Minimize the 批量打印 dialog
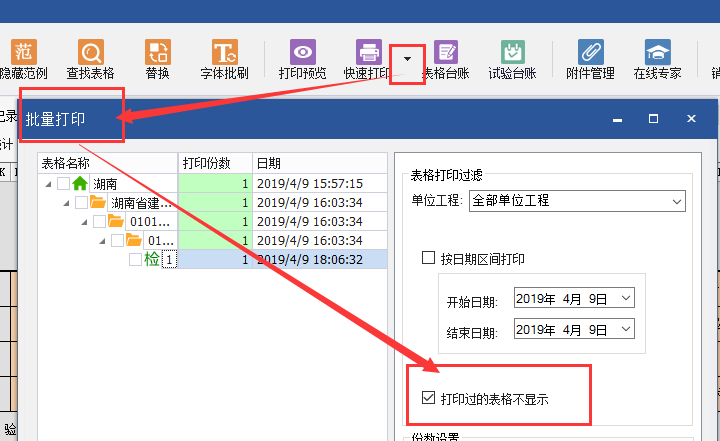Image resolution: width=720 pixels, height=441 pixels. coord(618,119)
